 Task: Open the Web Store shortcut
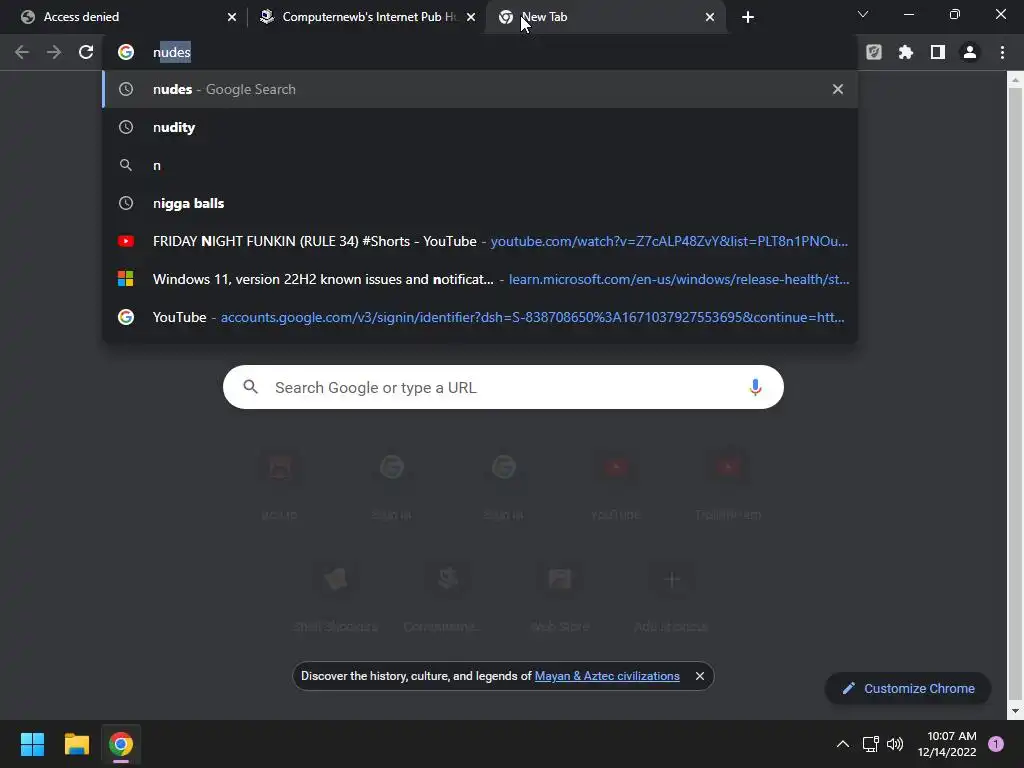point(560,598)
